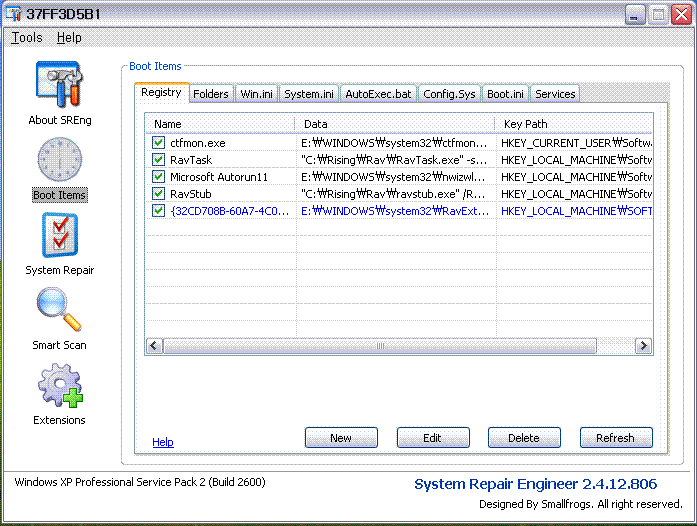Image resolution: width=697 pixels, height=526 pixels.
Task: Click the Refresh button
Action: 615,438
